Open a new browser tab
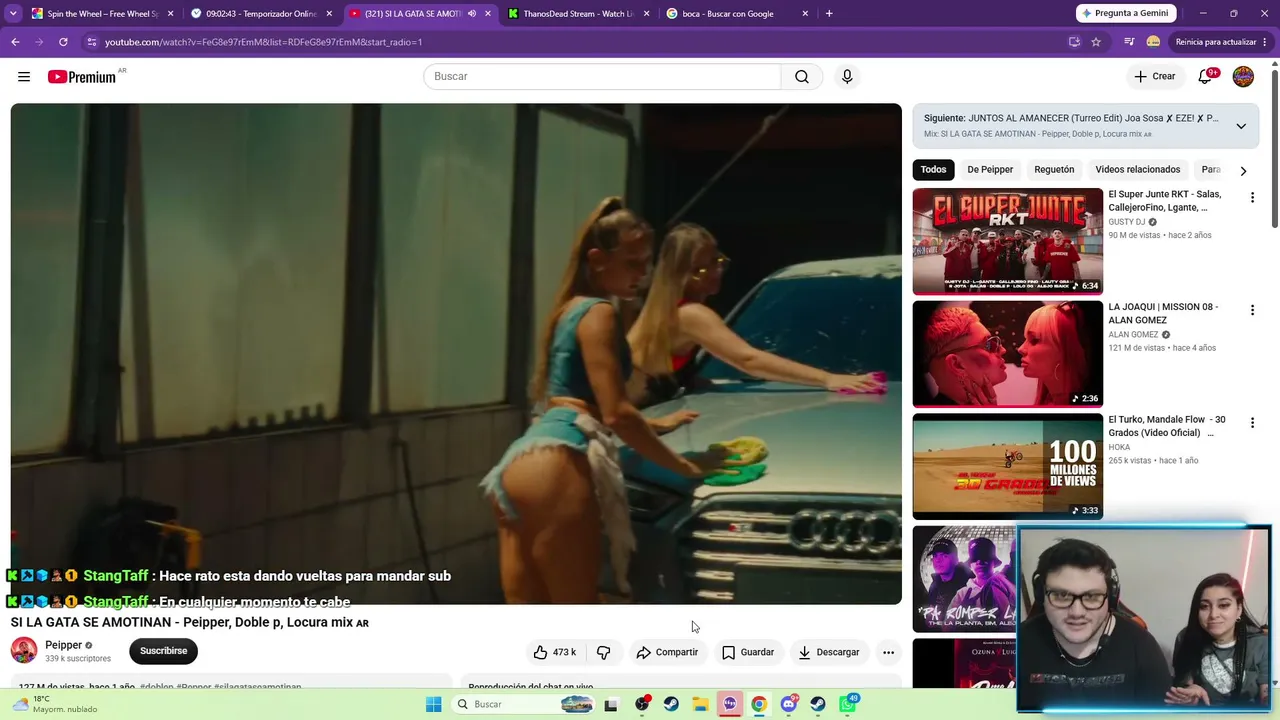This screenshot has height=720, width=1280. pos(829,14)
